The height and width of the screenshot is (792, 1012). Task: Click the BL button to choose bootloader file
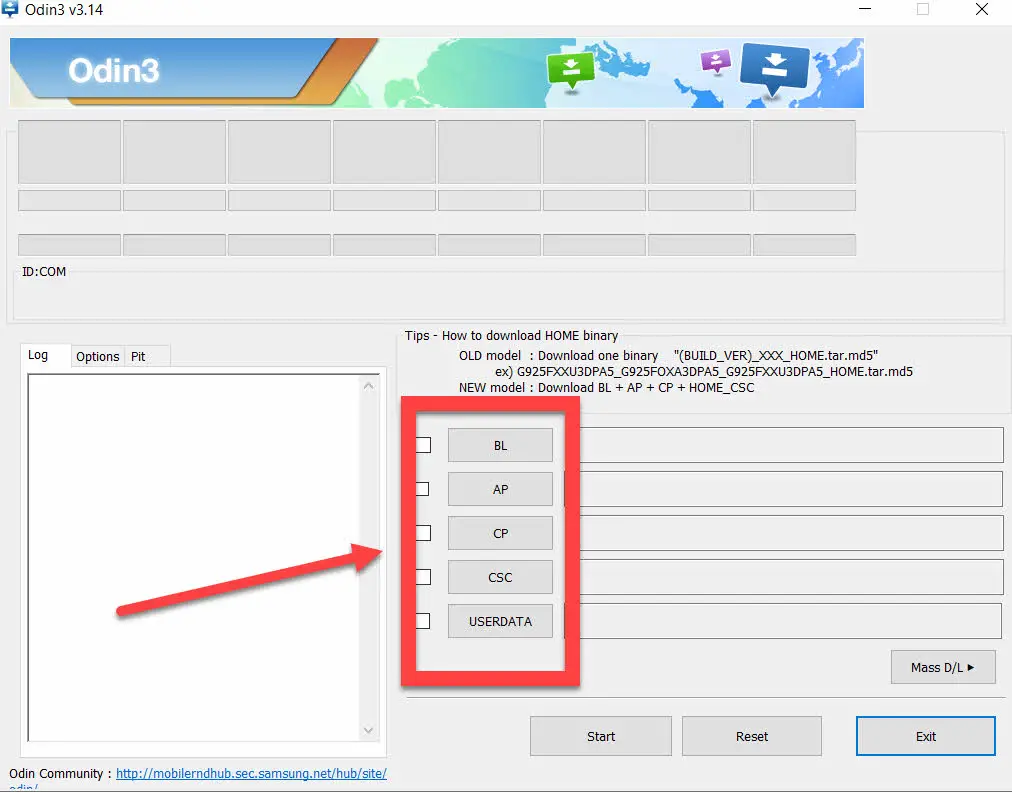coord(500,445)
